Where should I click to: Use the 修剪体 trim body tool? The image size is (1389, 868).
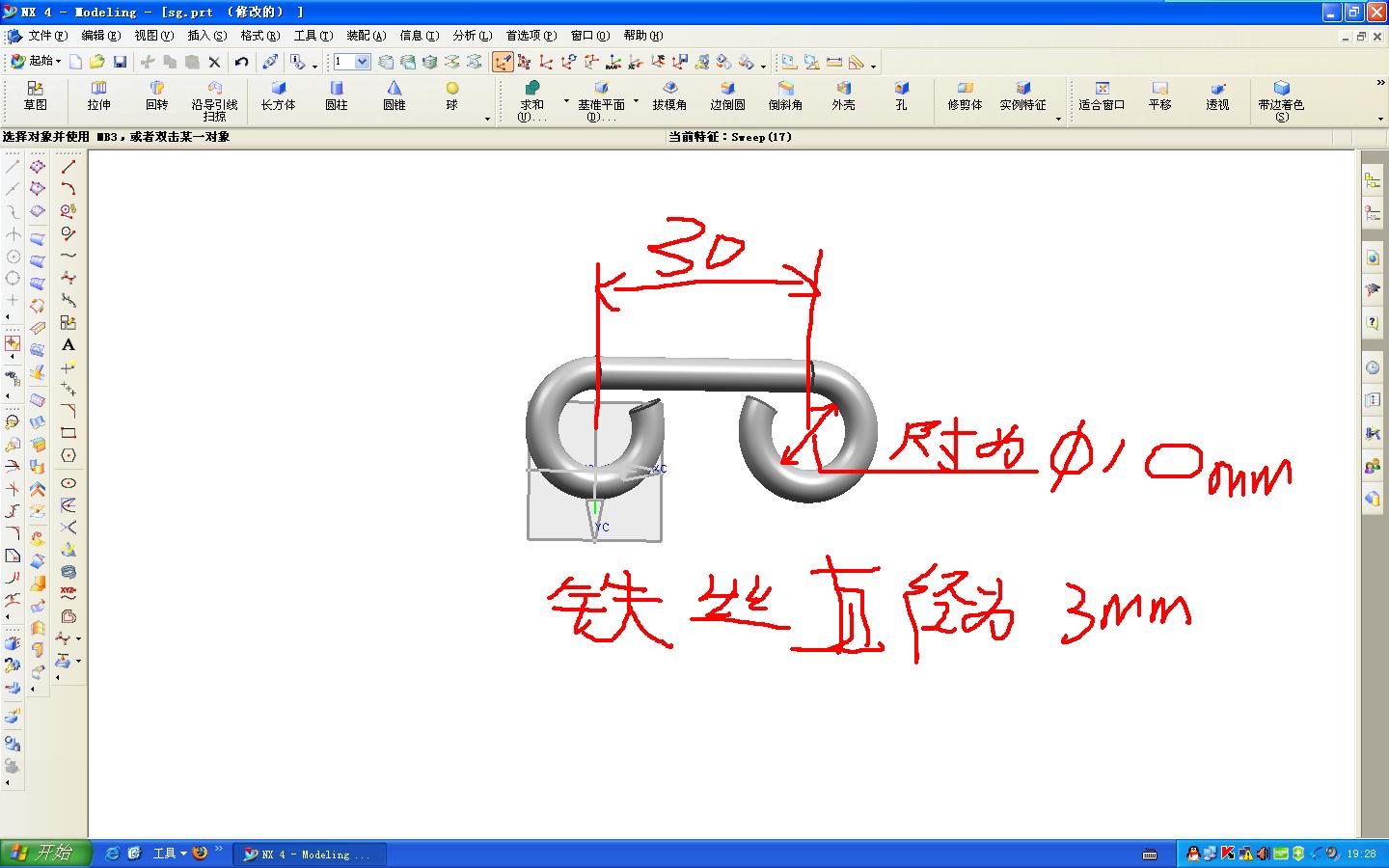click(965, 95)
